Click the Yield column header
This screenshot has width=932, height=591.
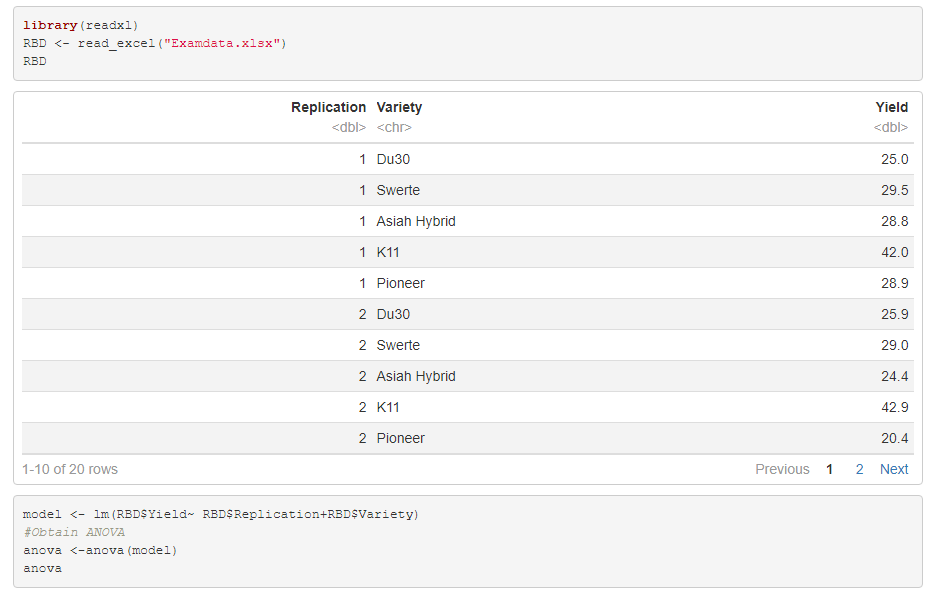point(892,107)
